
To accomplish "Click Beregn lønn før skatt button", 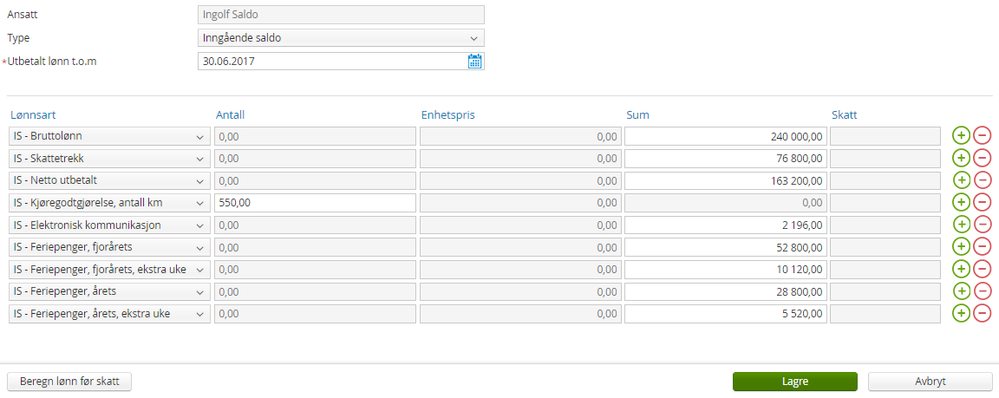I will [69, 381].
